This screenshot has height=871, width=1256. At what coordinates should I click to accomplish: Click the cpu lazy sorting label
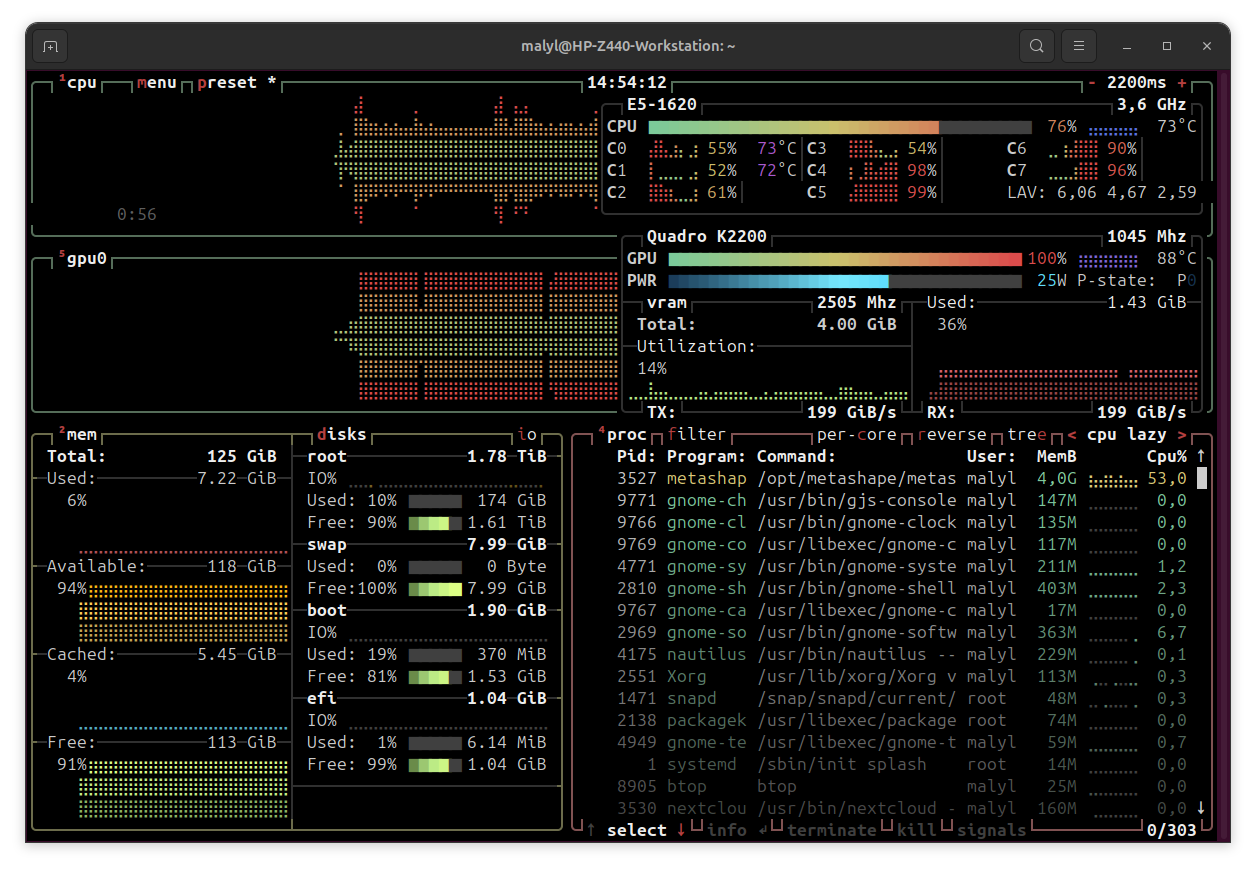1127,434
